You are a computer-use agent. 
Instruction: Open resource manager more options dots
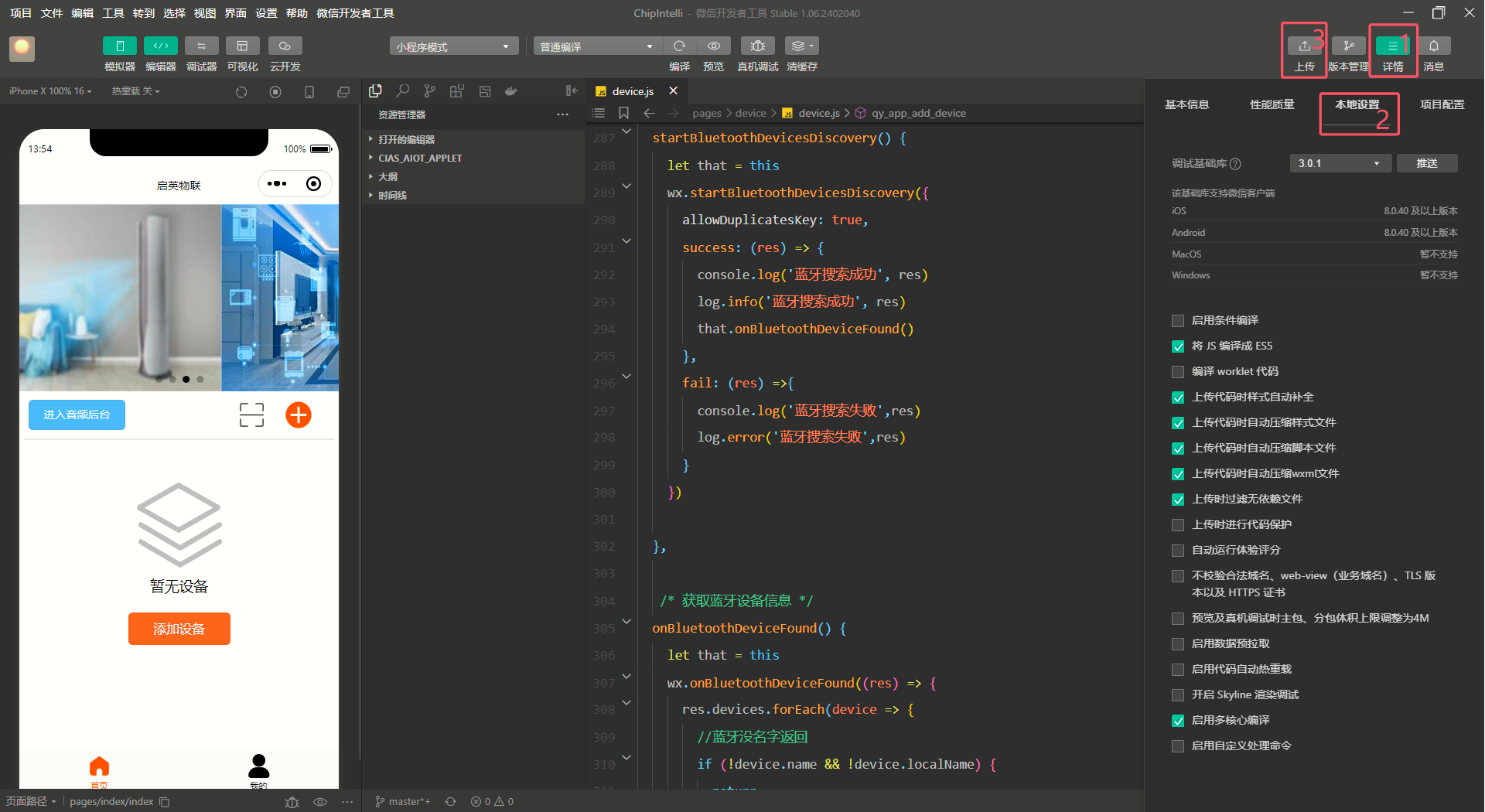(x=563, y=114)
